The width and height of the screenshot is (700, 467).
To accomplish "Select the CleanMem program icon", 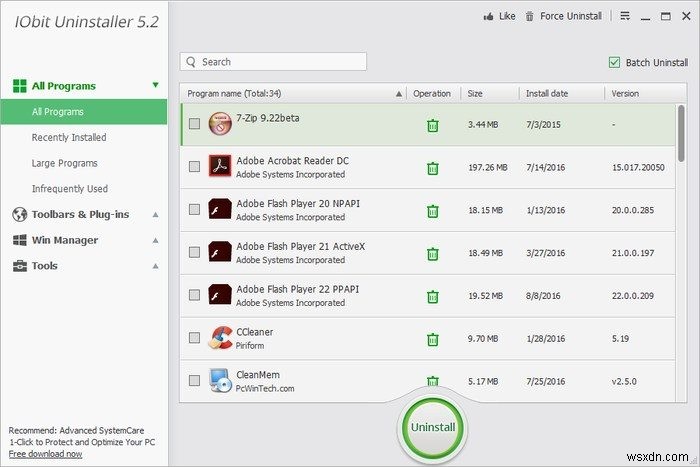I will (220, 380).
